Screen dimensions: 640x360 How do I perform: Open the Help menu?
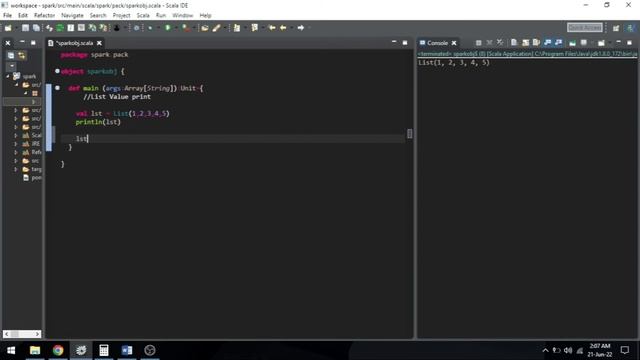click(205, 15)
